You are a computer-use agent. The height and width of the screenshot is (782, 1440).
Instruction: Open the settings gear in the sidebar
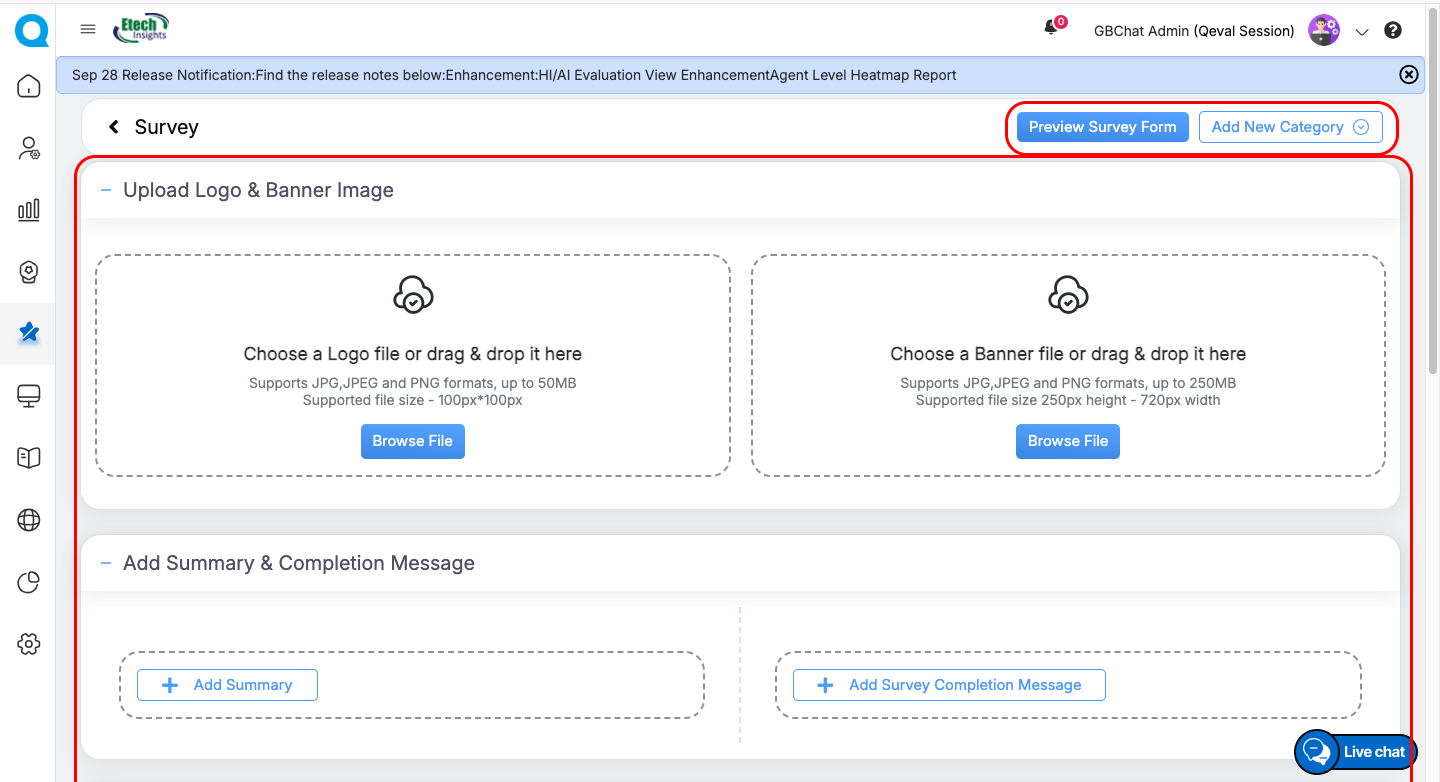[x=29, y=644]
